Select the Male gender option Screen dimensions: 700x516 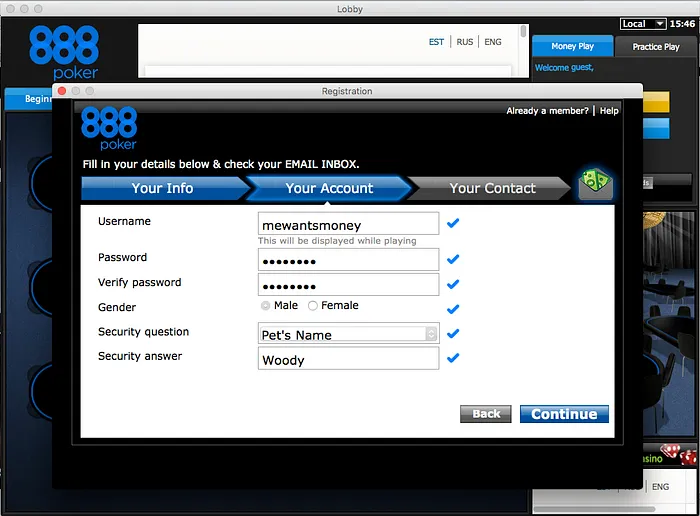coord(266,306)
